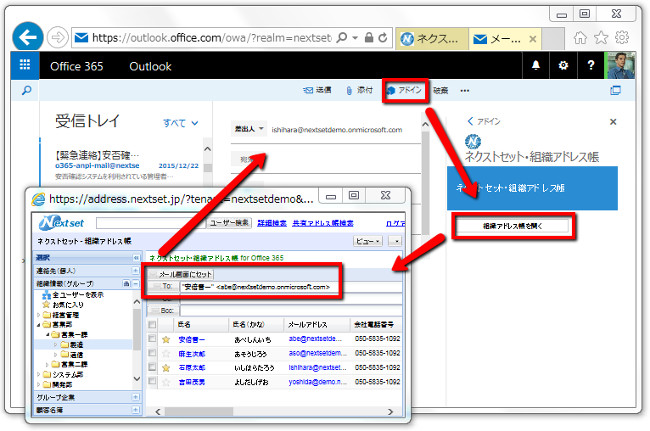Open Office 365 notifications bell
The height and width of the screenshot is (431, 650).
[536, 65]
